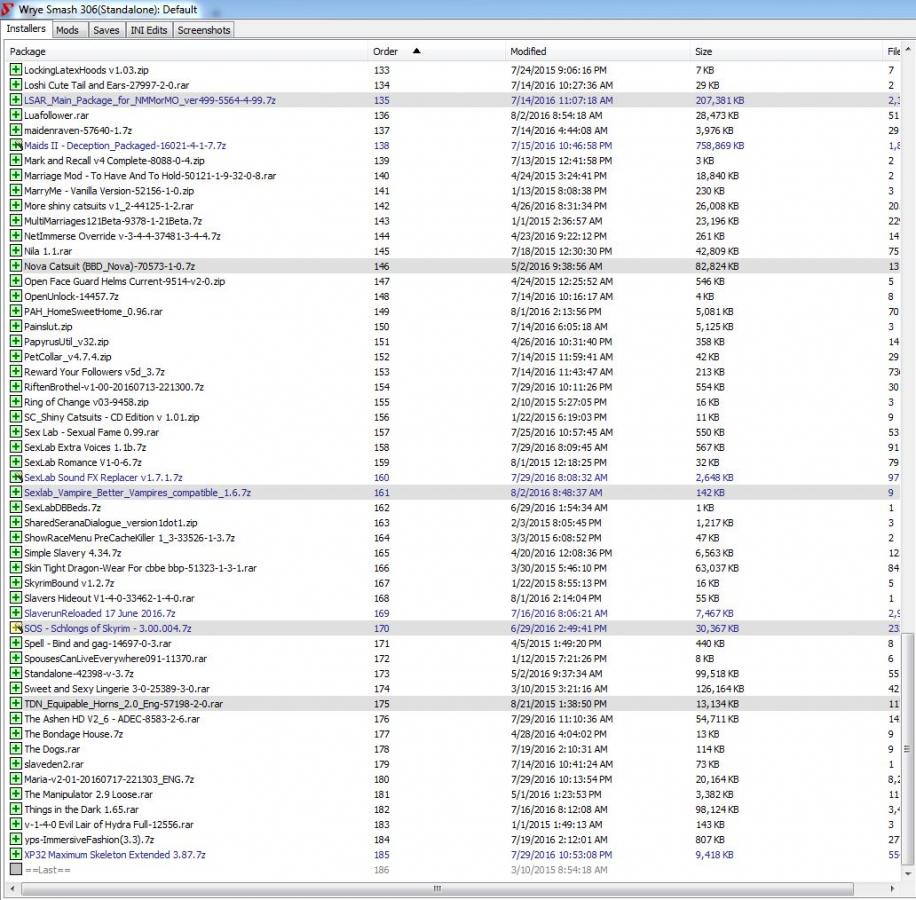Click yellow wizard icon for SOS package
916x900 pixels.
(x=16, y=628)
